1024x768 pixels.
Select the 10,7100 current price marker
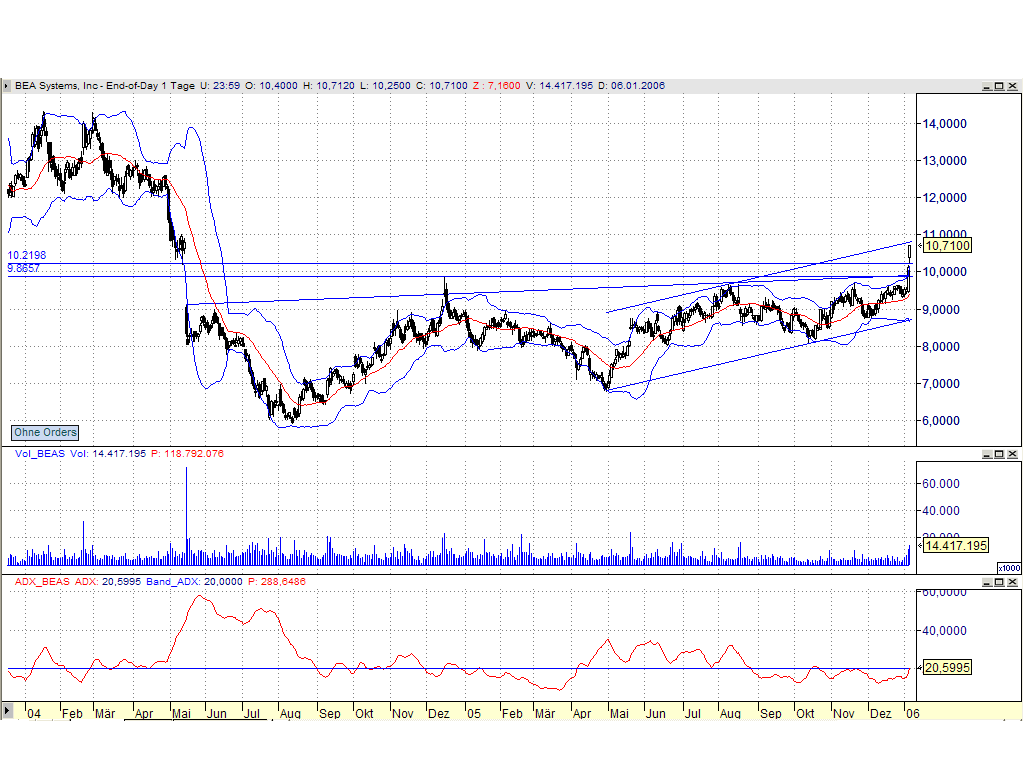coord(946,245)
